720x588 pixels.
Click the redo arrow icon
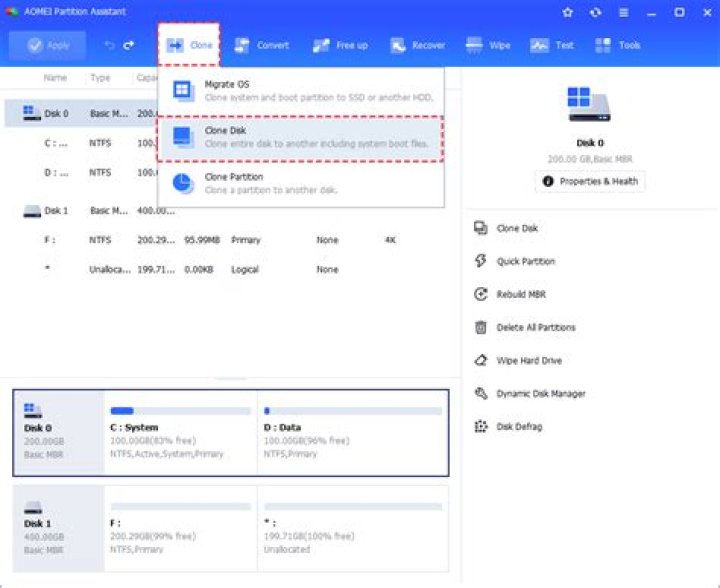pos(129,46)
